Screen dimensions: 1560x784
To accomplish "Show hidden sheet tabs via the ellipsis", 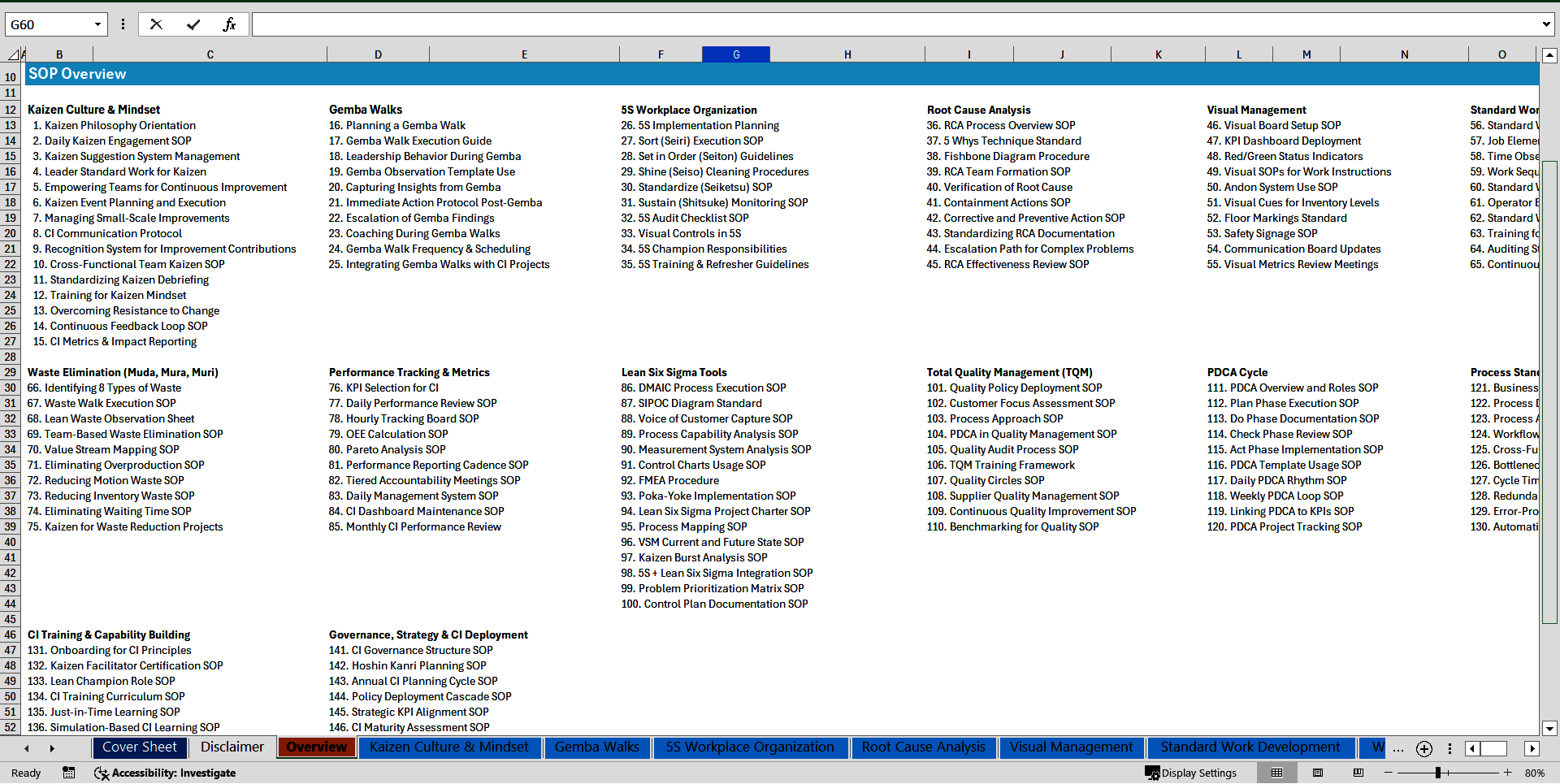I will [x=1397, y=748].
